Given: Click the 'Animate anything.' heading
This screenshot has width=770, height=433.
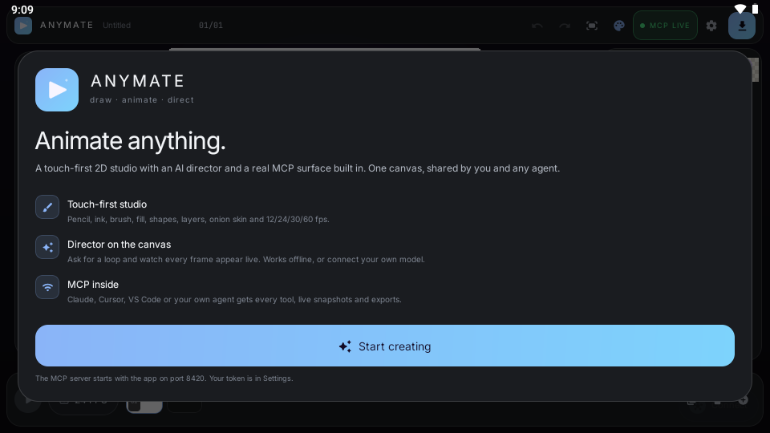Looking at the screenshot, I should tap(130, 141).
